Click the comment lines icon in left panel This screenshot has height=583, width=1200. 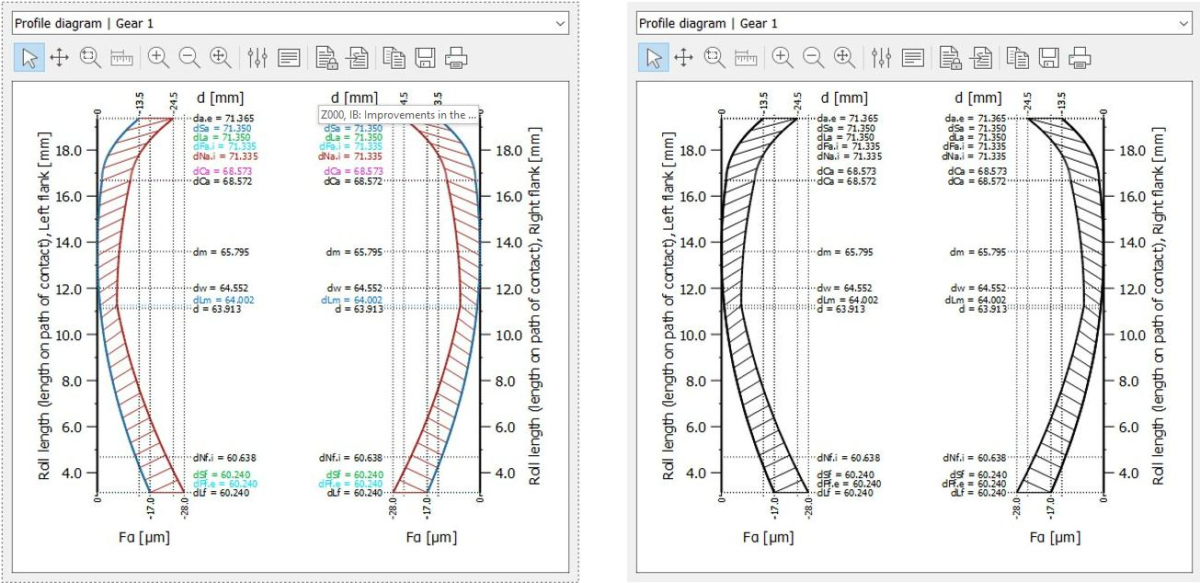click(288, 58)
